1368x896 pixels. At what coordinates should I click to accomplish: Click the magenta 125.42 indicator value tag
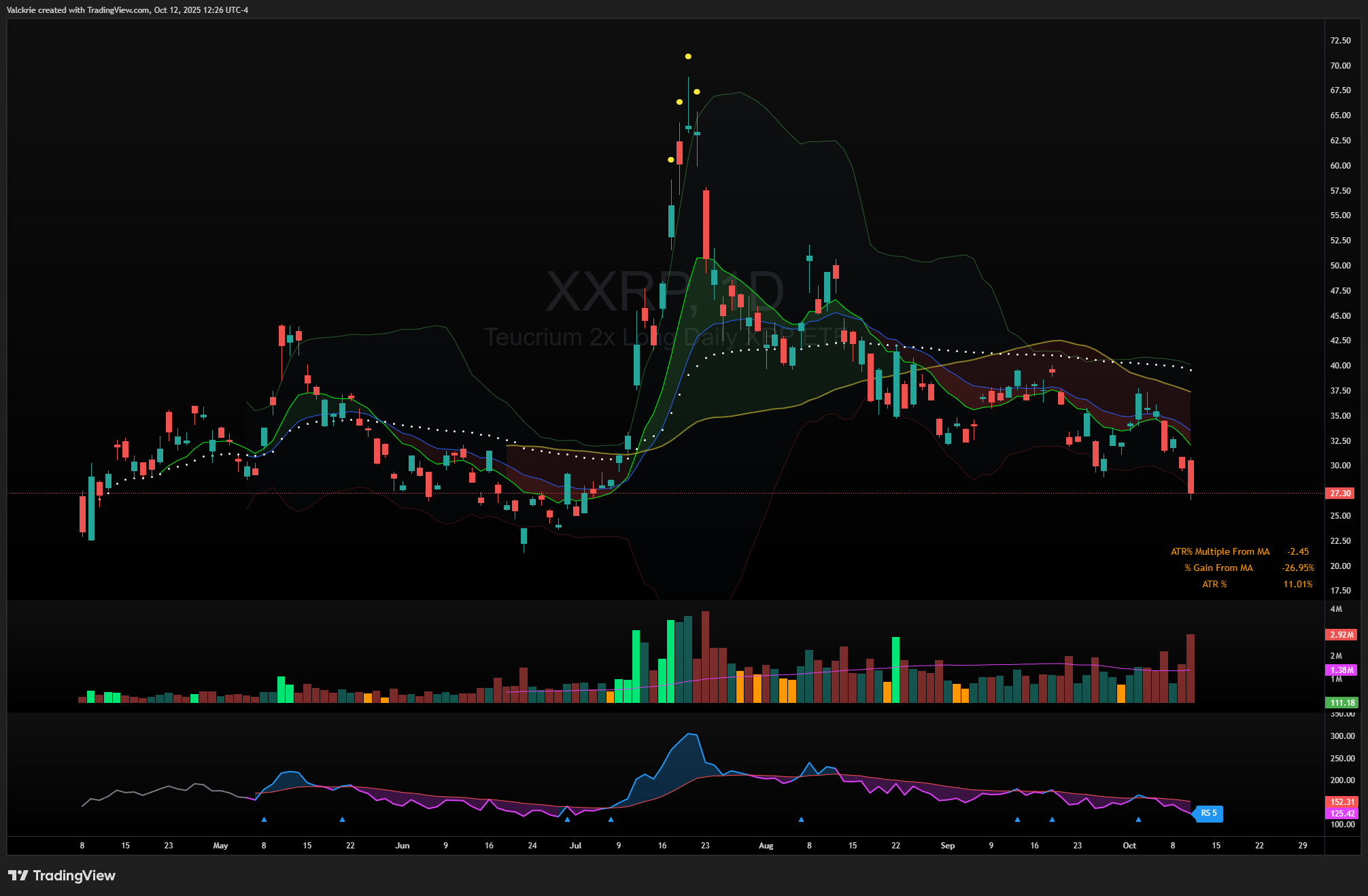pos(1341,813)
